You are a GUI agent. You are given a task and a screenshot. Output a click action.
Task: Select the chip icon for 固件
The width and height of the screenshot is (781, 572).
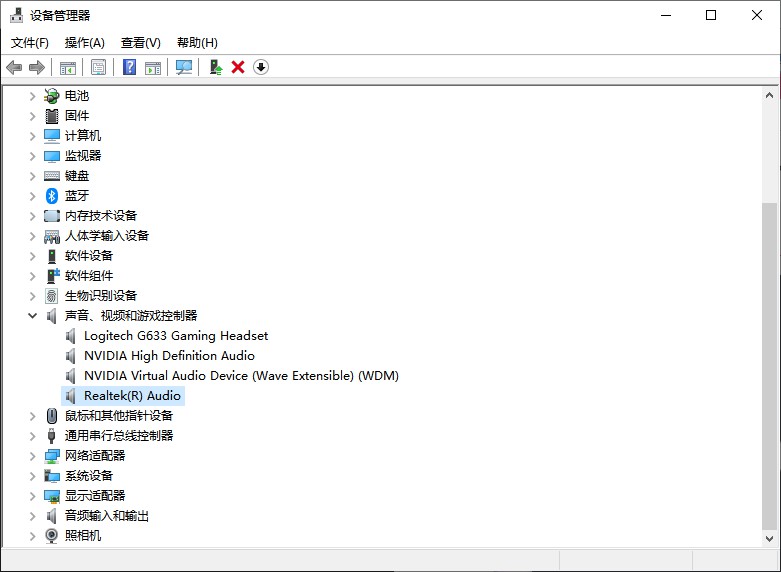click(x=52, y=116)
